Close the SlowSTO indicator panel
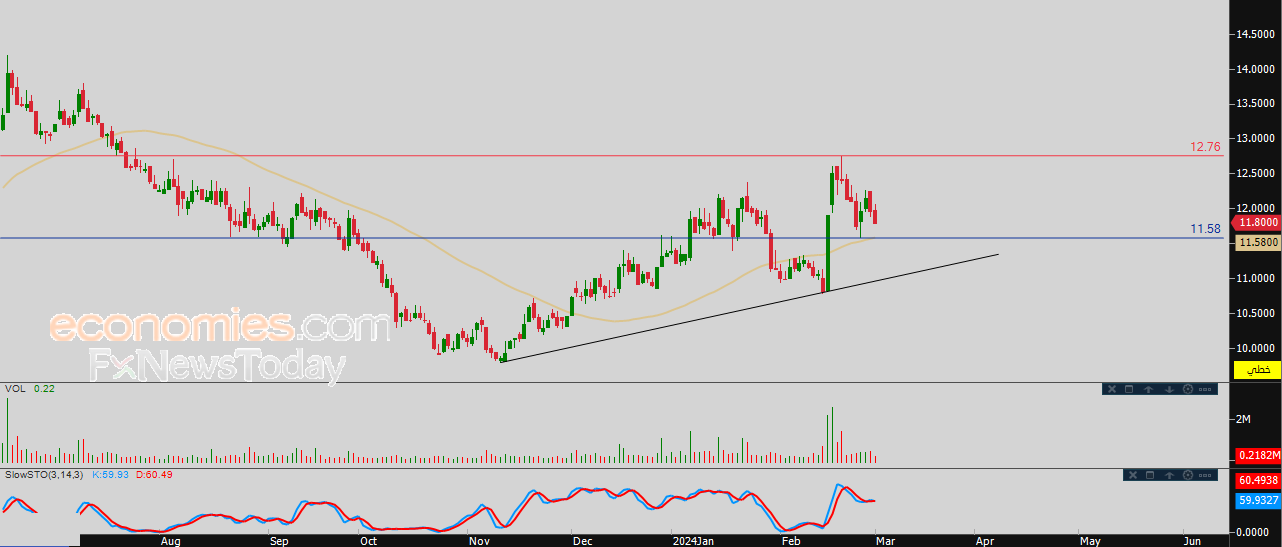 point(1133,475)
